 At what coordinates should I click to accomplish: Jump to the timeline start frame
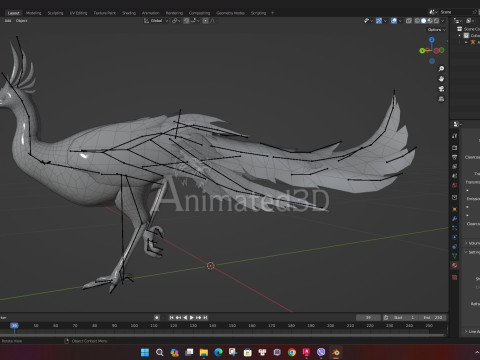(x=171, y=318)
